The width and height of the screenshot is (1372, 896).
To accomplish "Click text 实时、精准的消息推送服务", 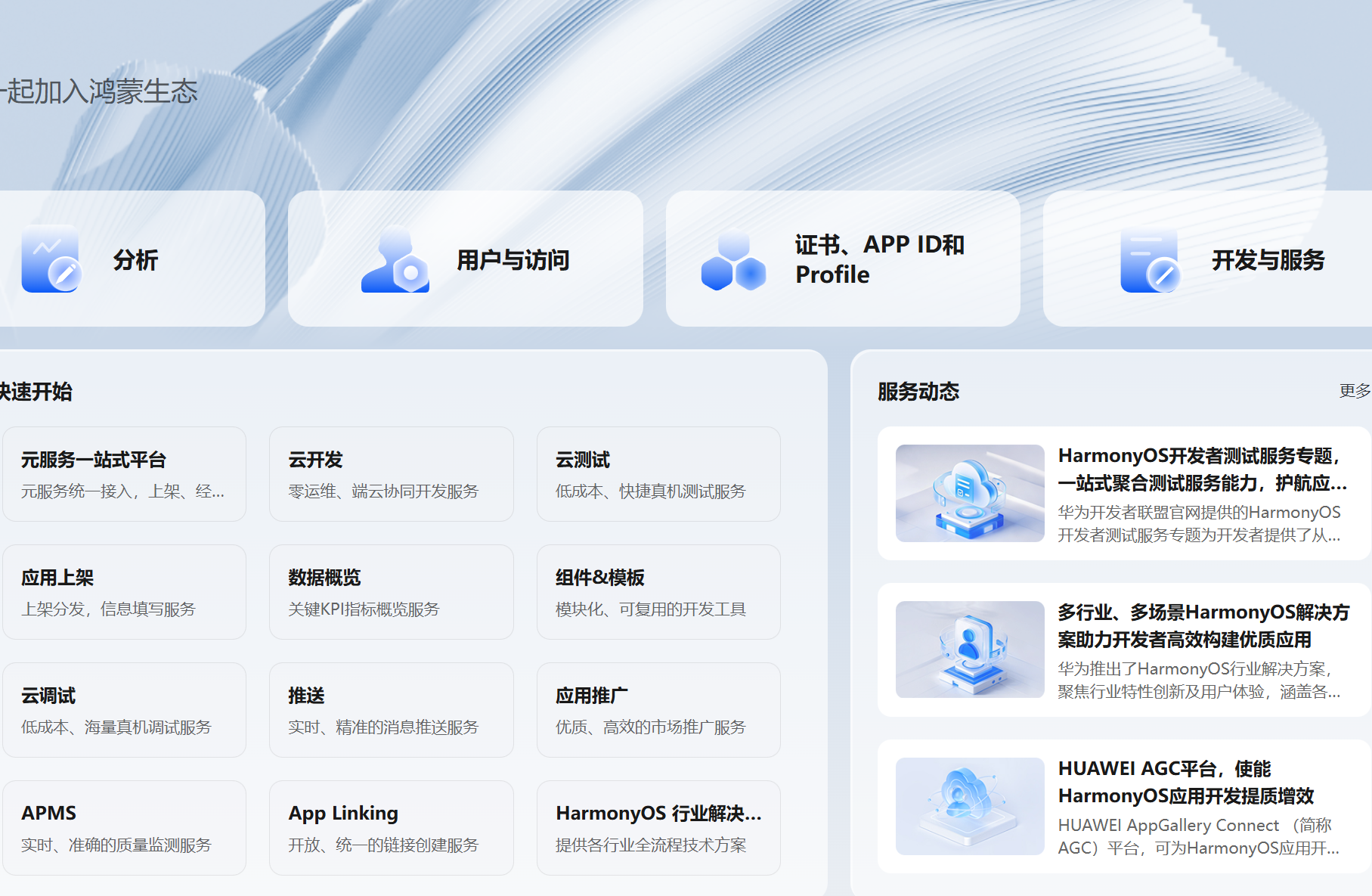I will [383, 727].
